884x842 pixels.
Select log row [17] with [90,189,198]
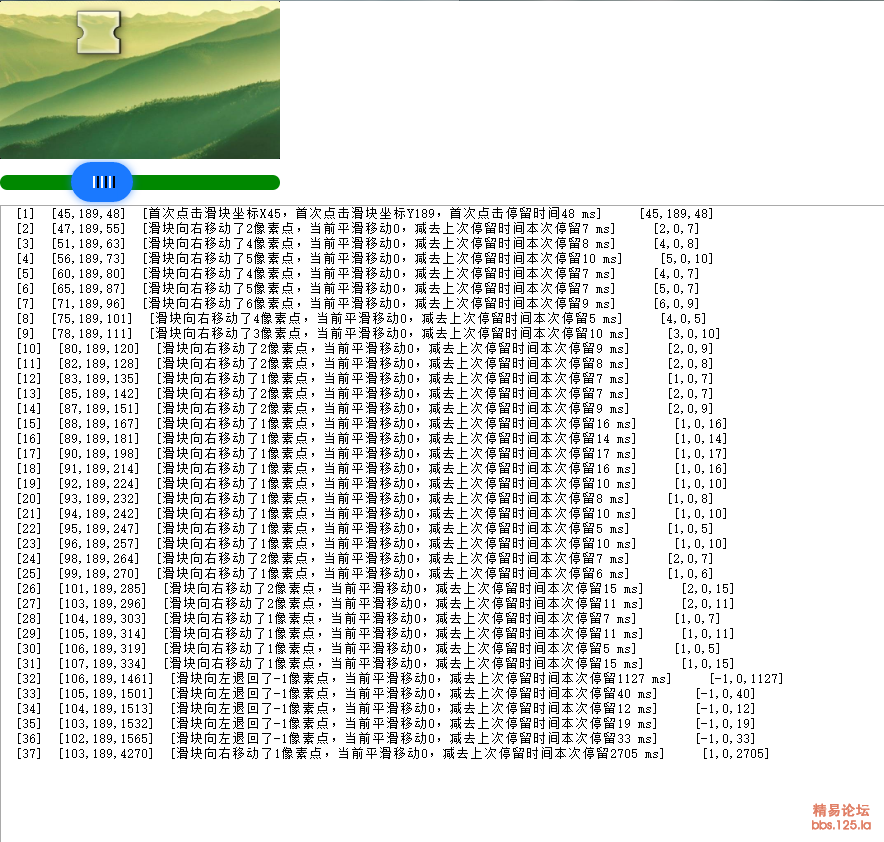pos(372,454)
